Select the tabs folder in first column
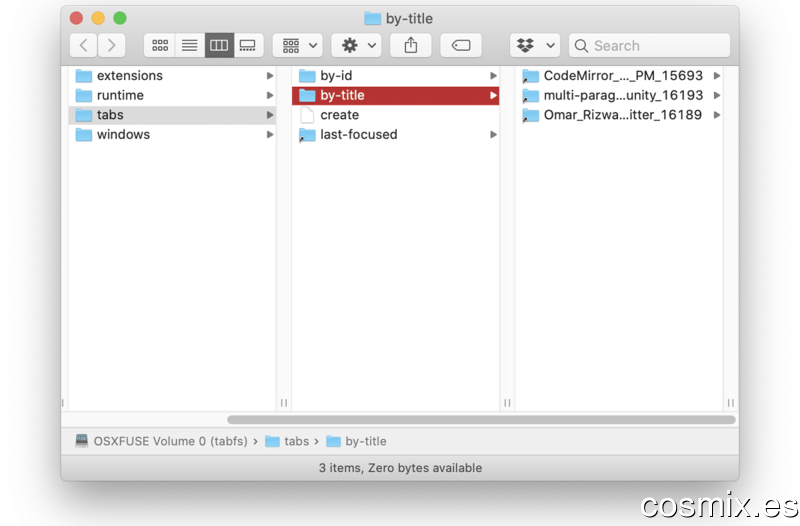 coord(172,115)
